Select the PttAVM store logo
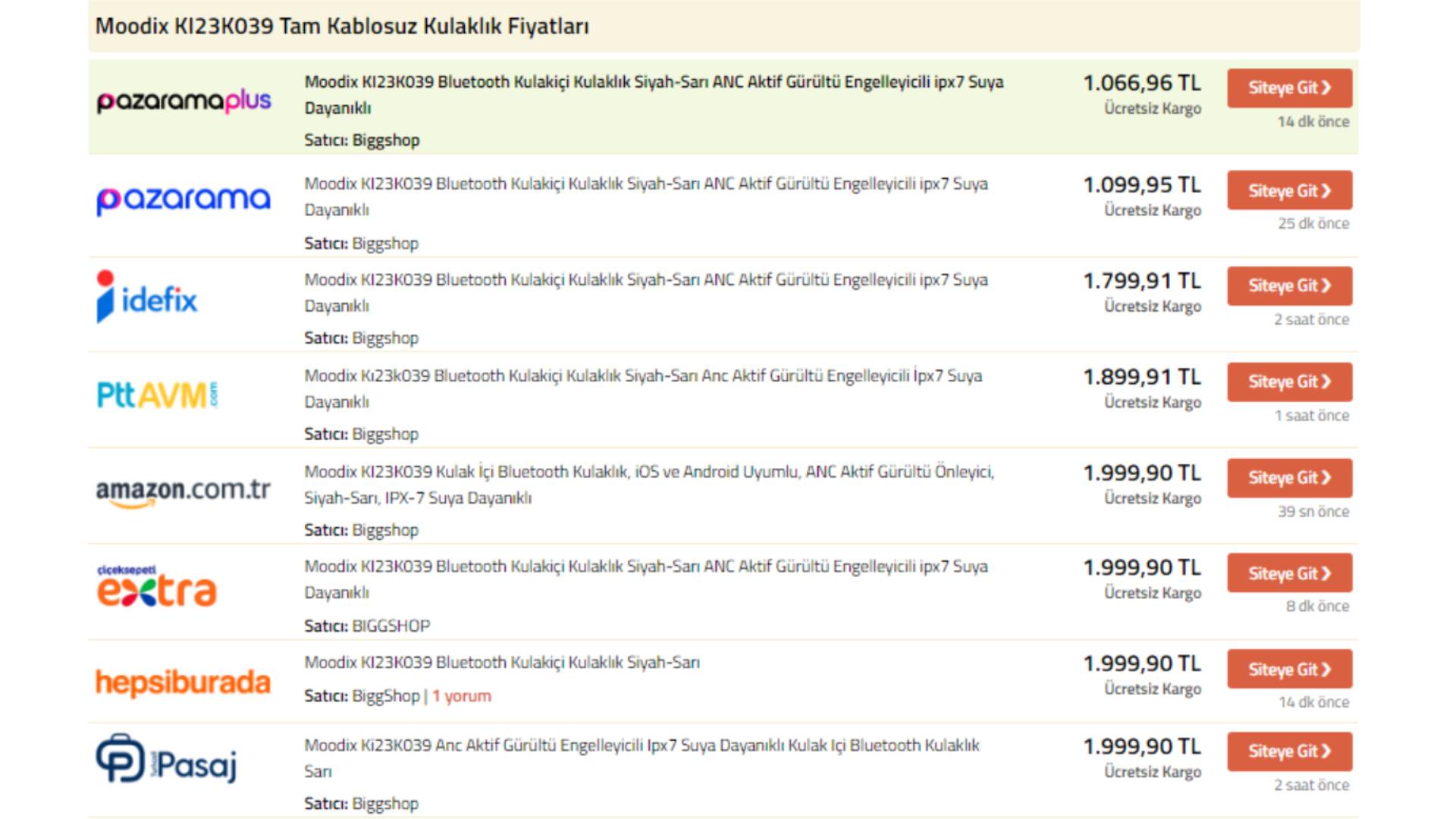Viewport: 1456px width, 819px height. point(158,395)
